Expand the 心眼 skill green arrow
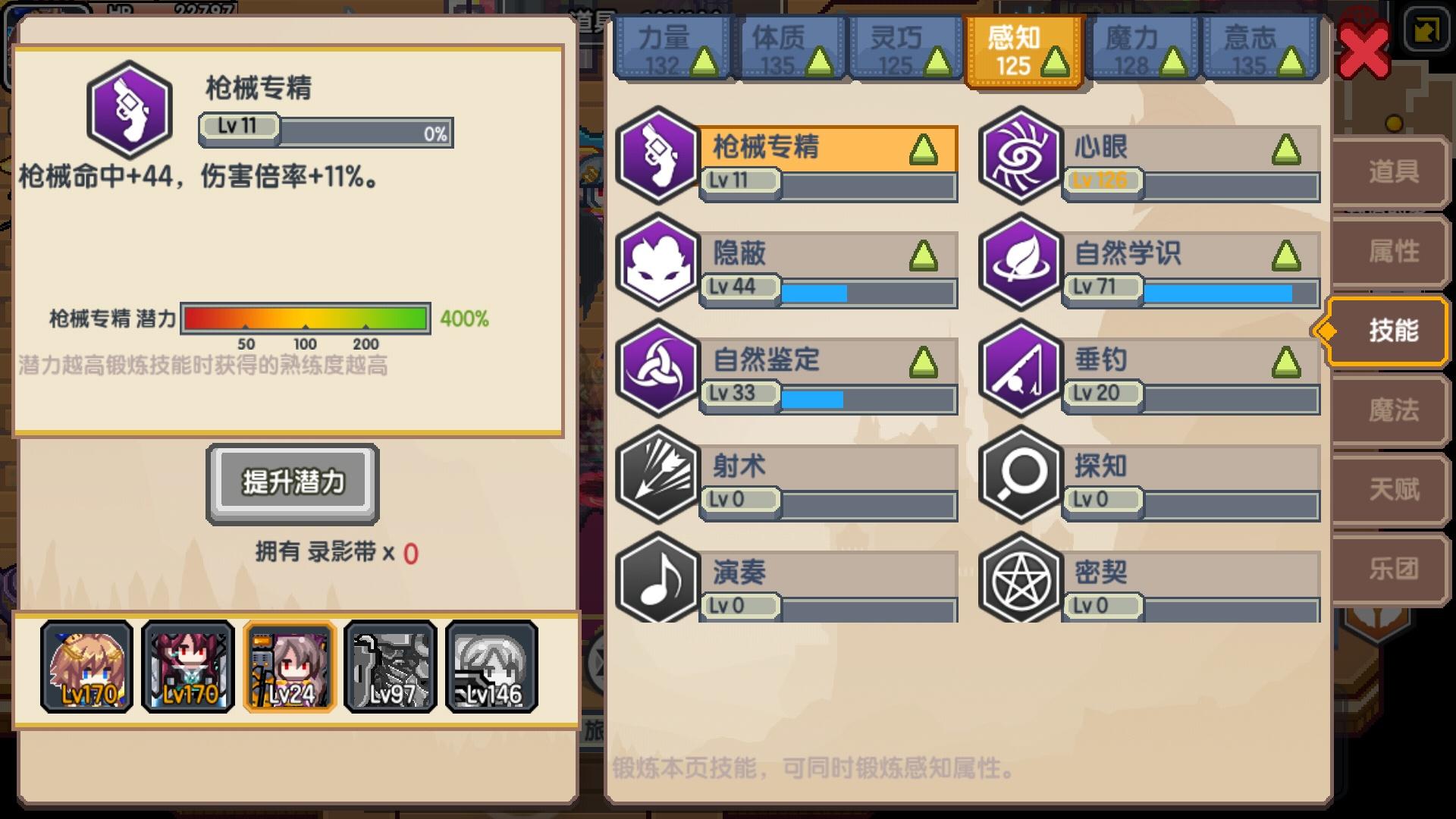The image size is (1456, 819). tap(1286, 150)
